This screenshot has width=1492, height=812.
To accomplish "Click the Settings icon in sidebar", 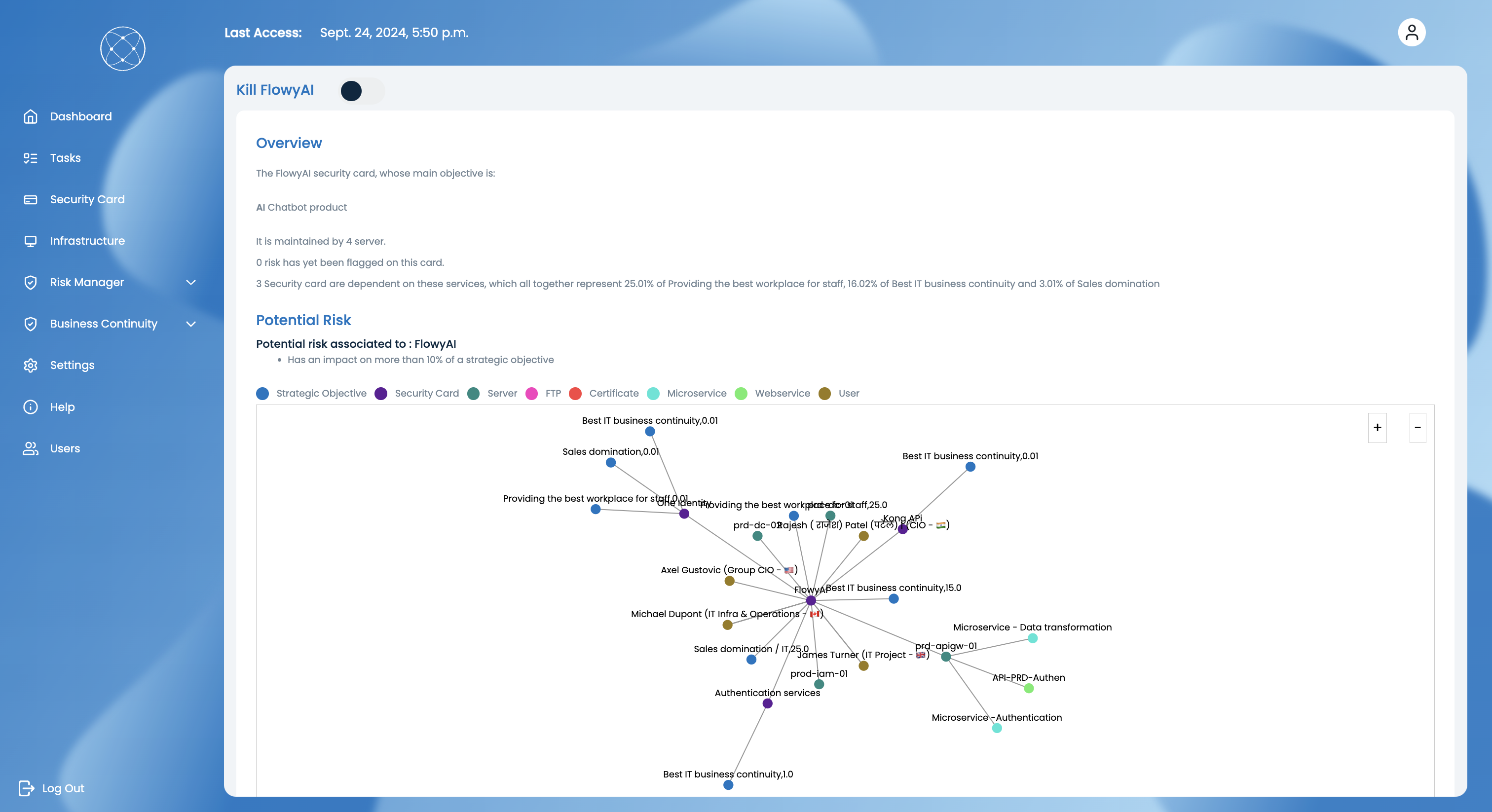I will coord(31,365).
